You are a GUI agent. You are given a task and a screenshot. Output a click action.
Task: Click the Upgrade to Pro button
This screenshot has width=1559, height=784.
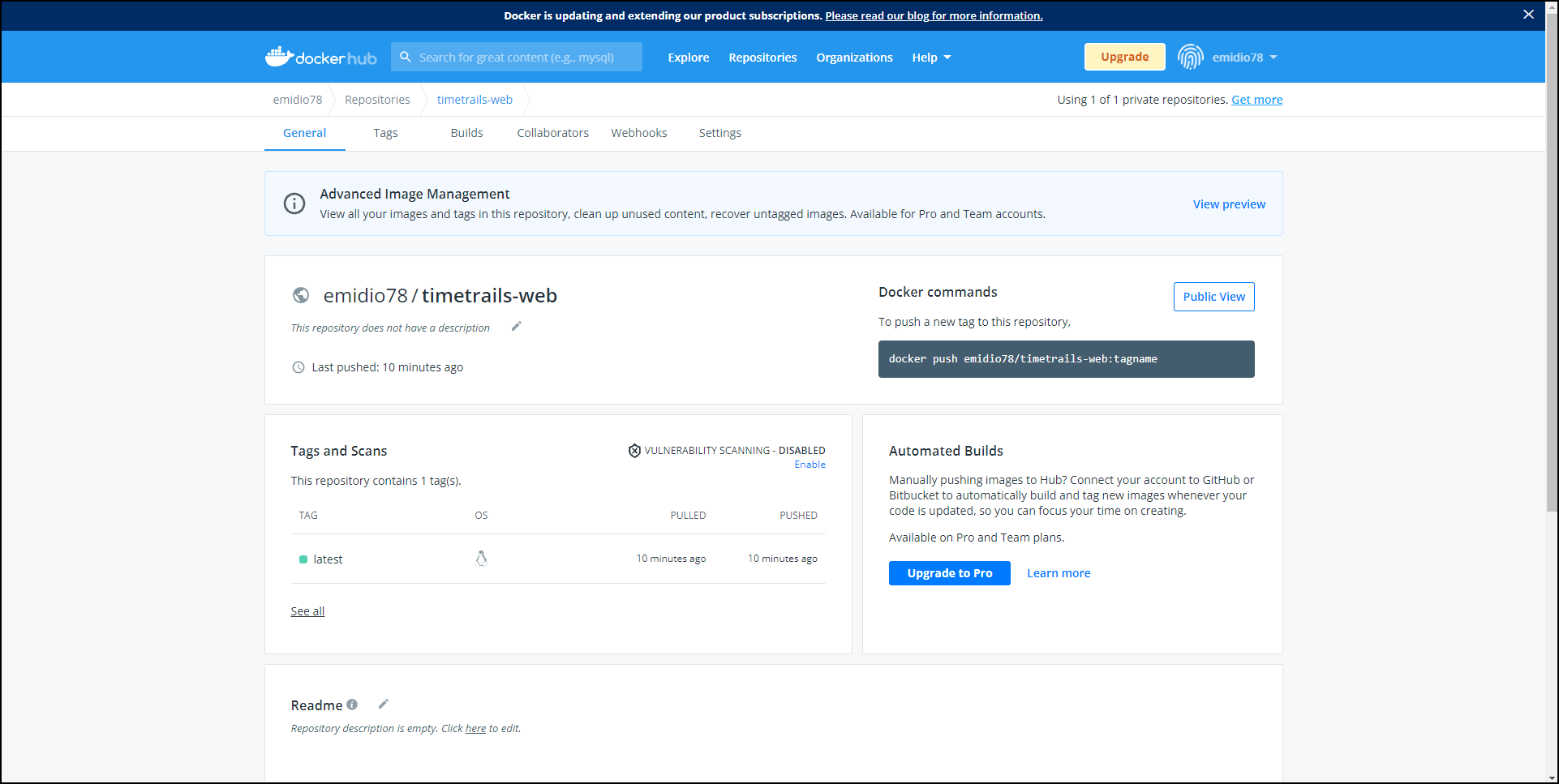949,573
